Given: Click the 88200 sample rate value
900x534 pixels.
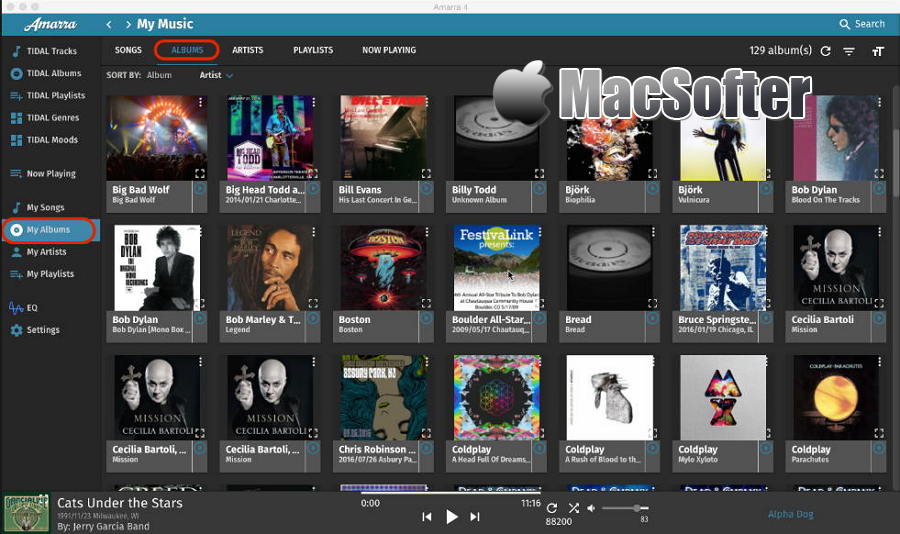Looking at the screenshot, I should [558, 521].
